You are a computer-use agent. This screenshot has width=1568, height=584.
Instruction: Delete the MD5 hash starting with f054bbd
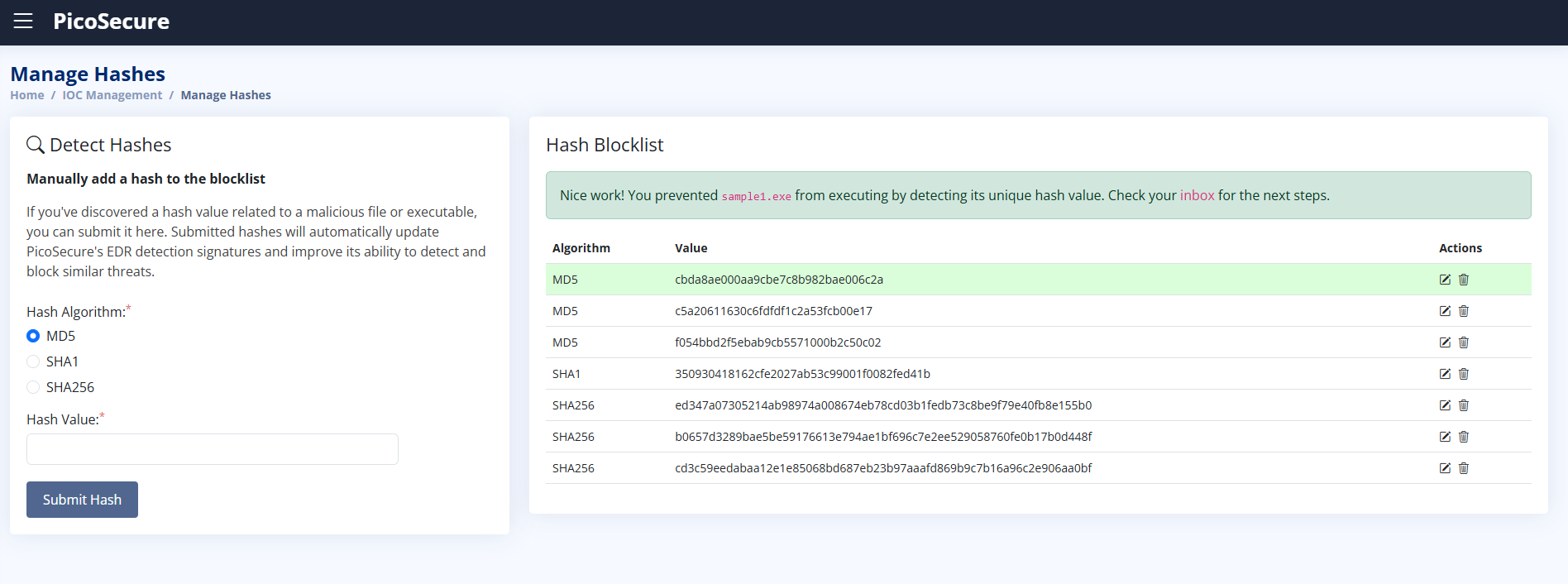[1464, 342]
